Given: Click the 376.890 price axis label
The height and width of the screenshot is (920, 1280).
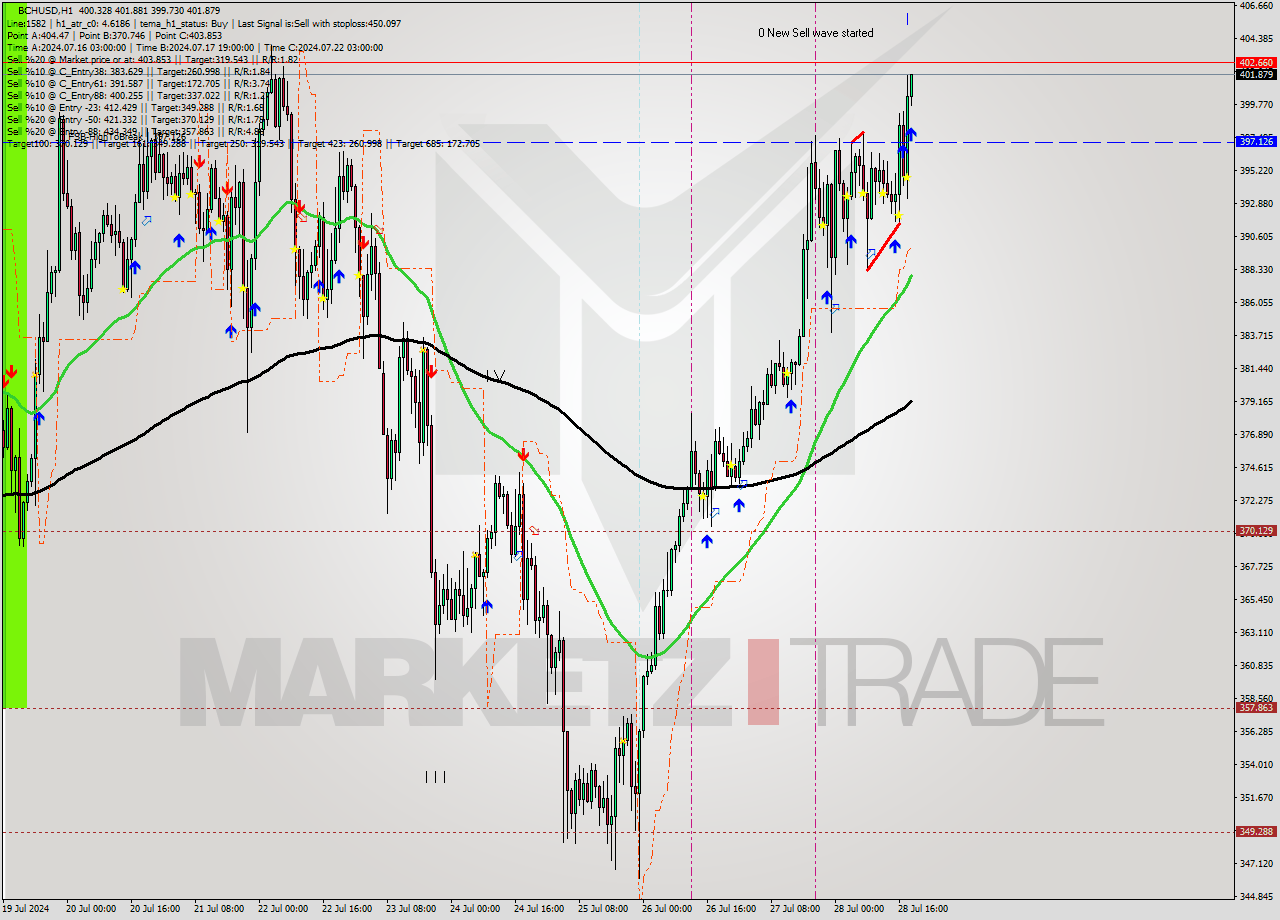Looking at the screenshot, I should point(1256,435).
